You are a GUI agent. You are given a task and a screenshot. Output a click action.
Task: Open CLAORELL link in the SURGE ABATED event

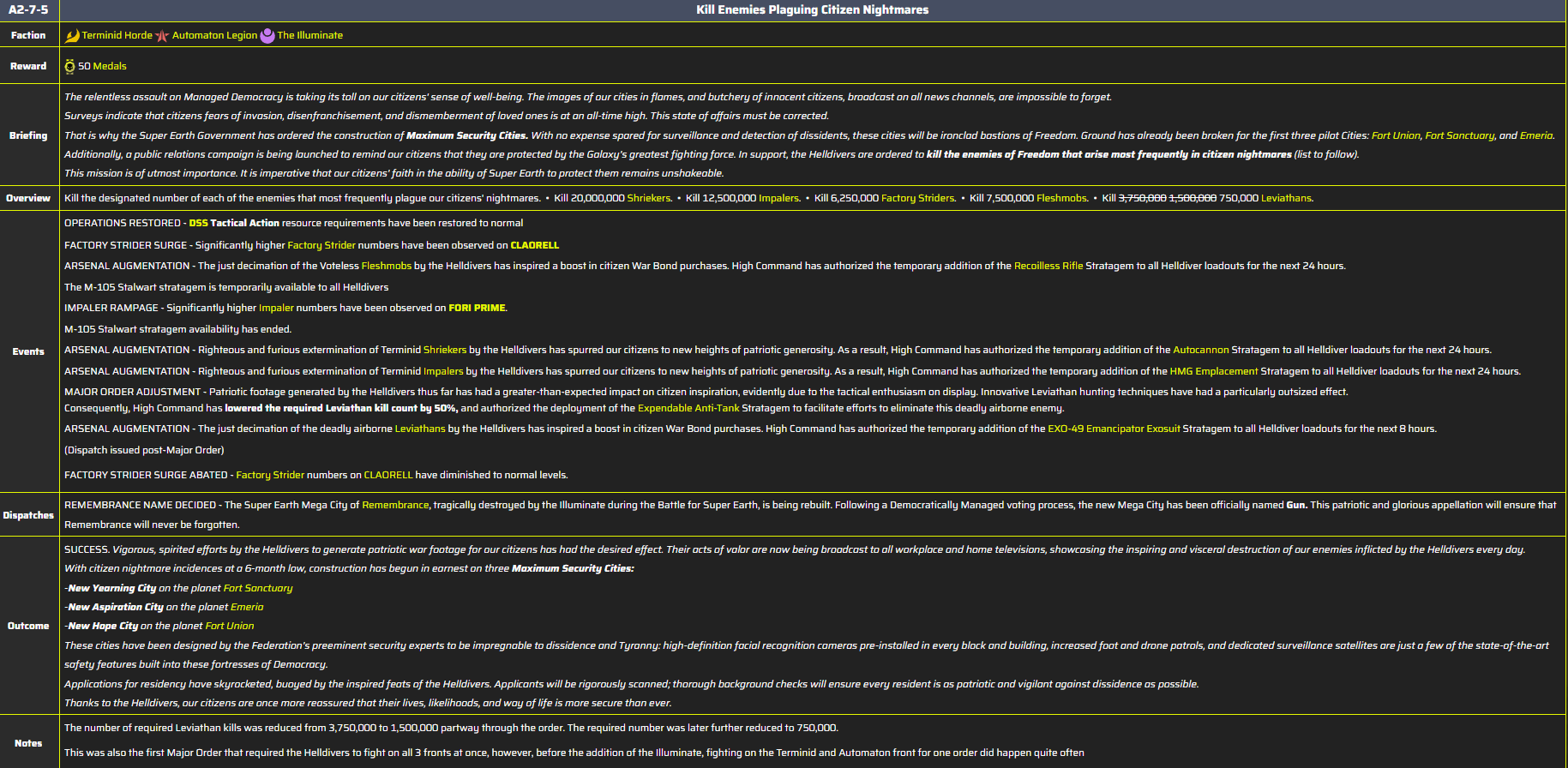click(388, 475)
